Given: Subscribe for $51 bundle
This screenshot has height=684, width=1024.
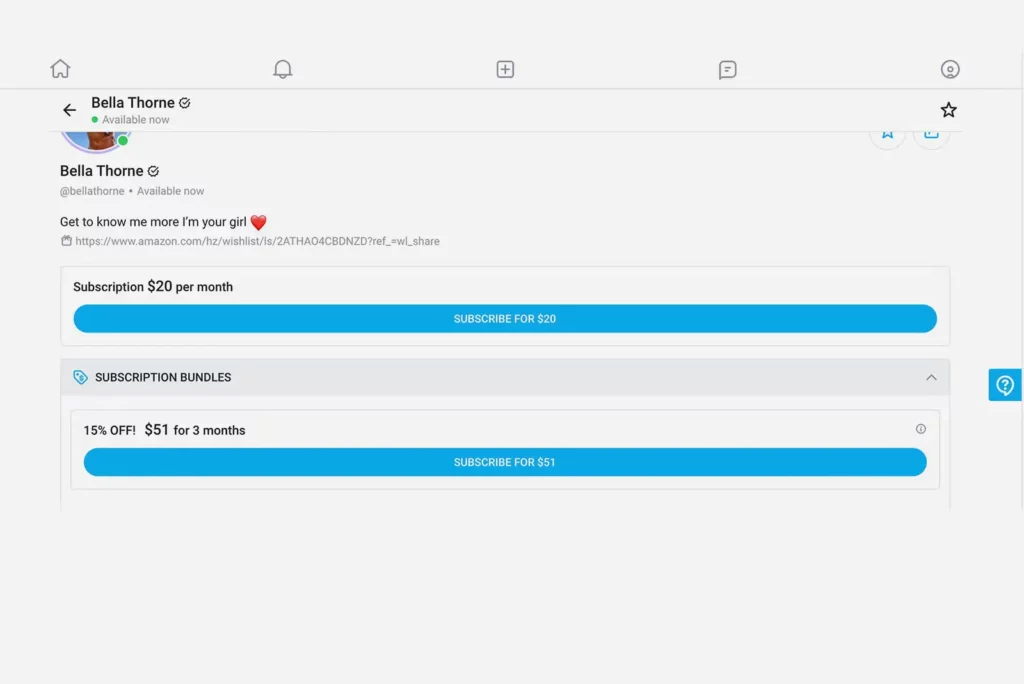Looking at the screenshot, I should 505,462.
